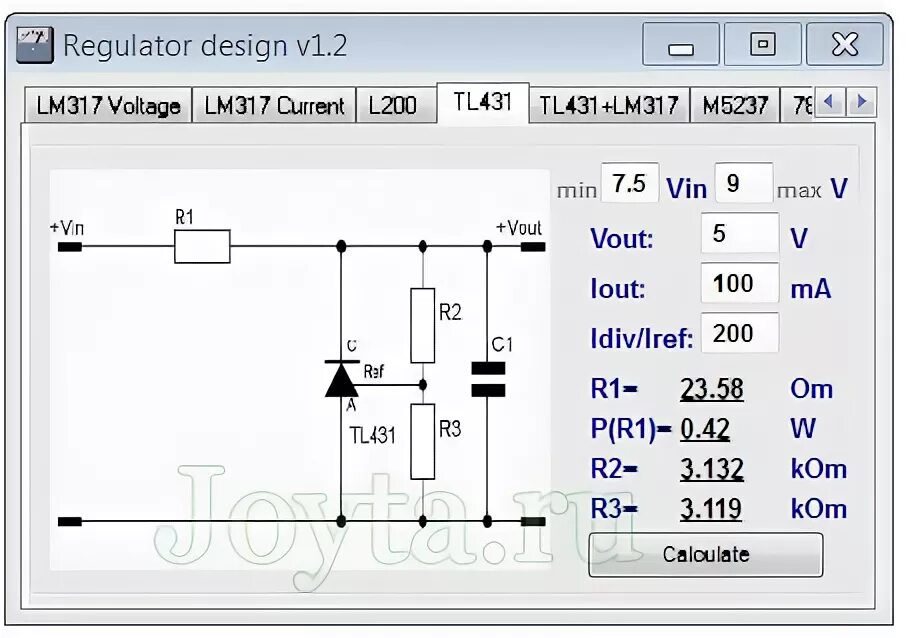Maximize the Regulator design window

[763, 44]
